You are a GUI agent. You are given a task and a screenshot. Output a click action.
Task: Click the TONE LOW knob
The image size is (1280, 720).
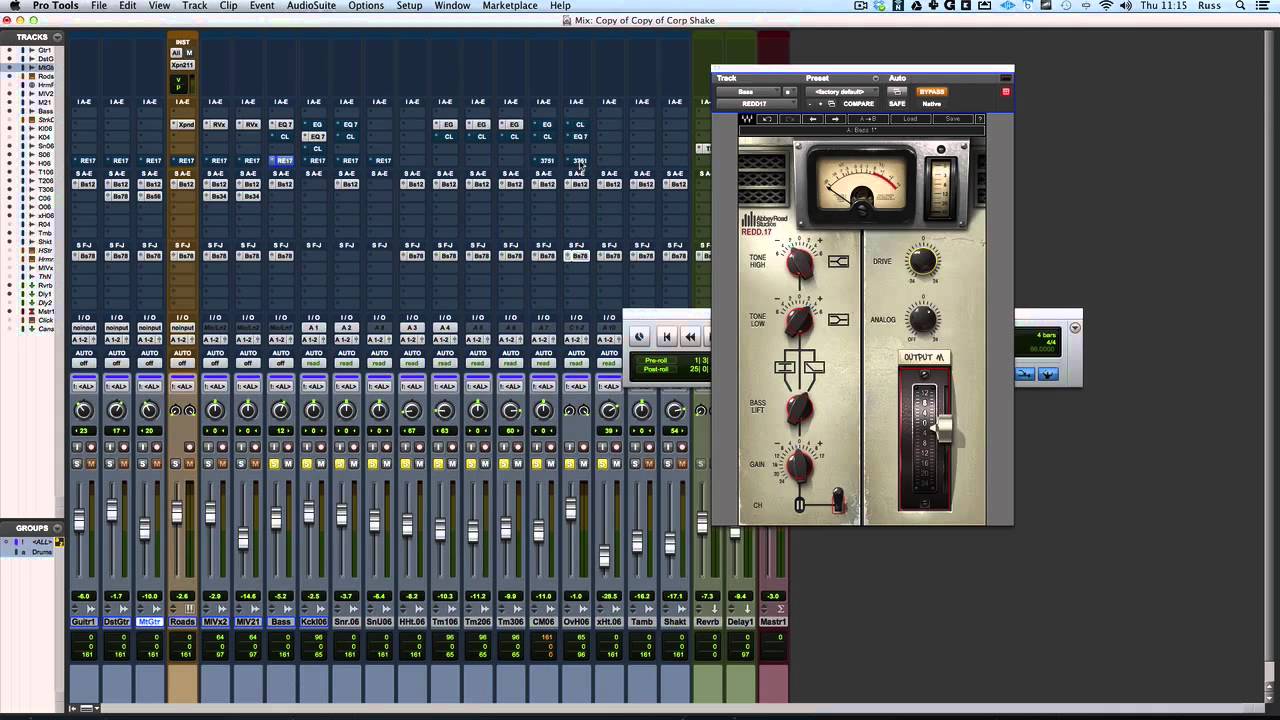[798, 320]
